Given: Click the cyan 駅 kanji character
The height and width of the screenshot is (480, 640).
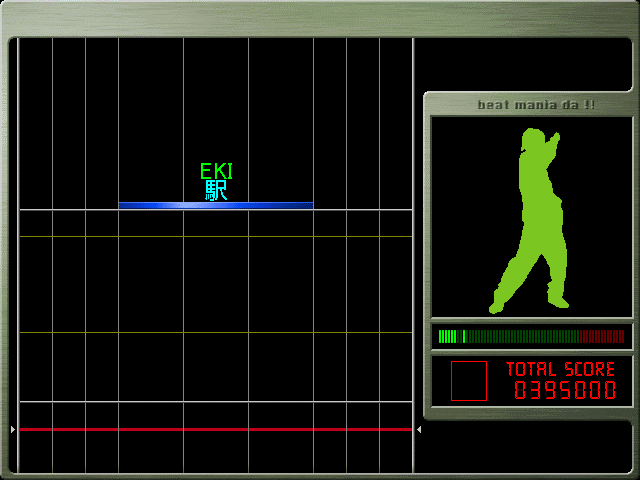Looking at the screenshot, I should (x=216, y=191).
